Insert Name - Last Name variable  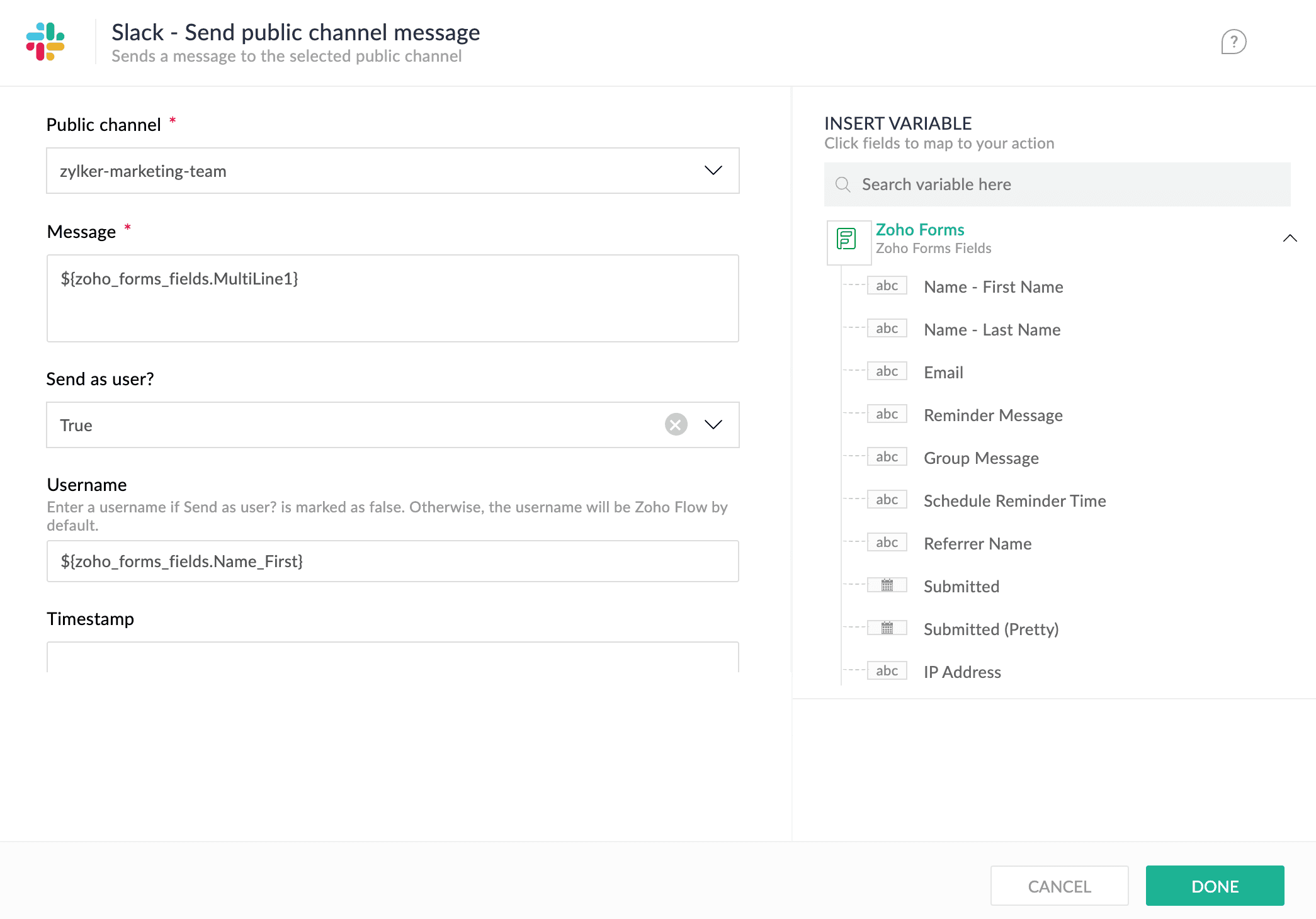click(992, 330)
